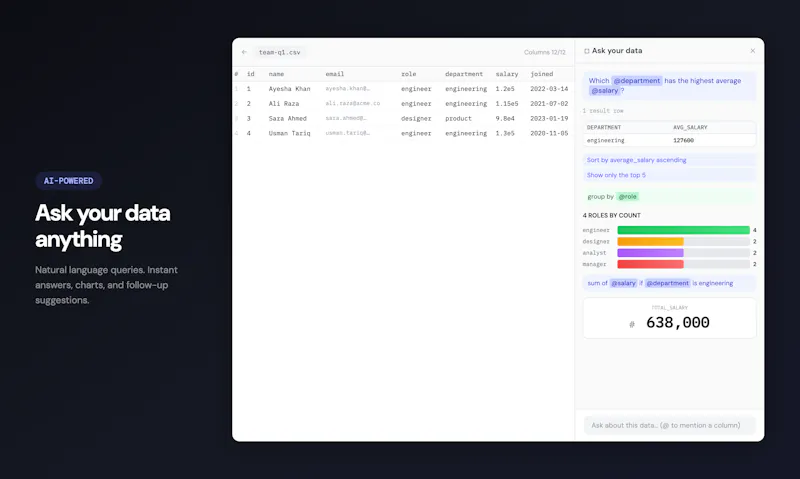
Task: Select the Ayesha Khan name cell
Action: 289,89
